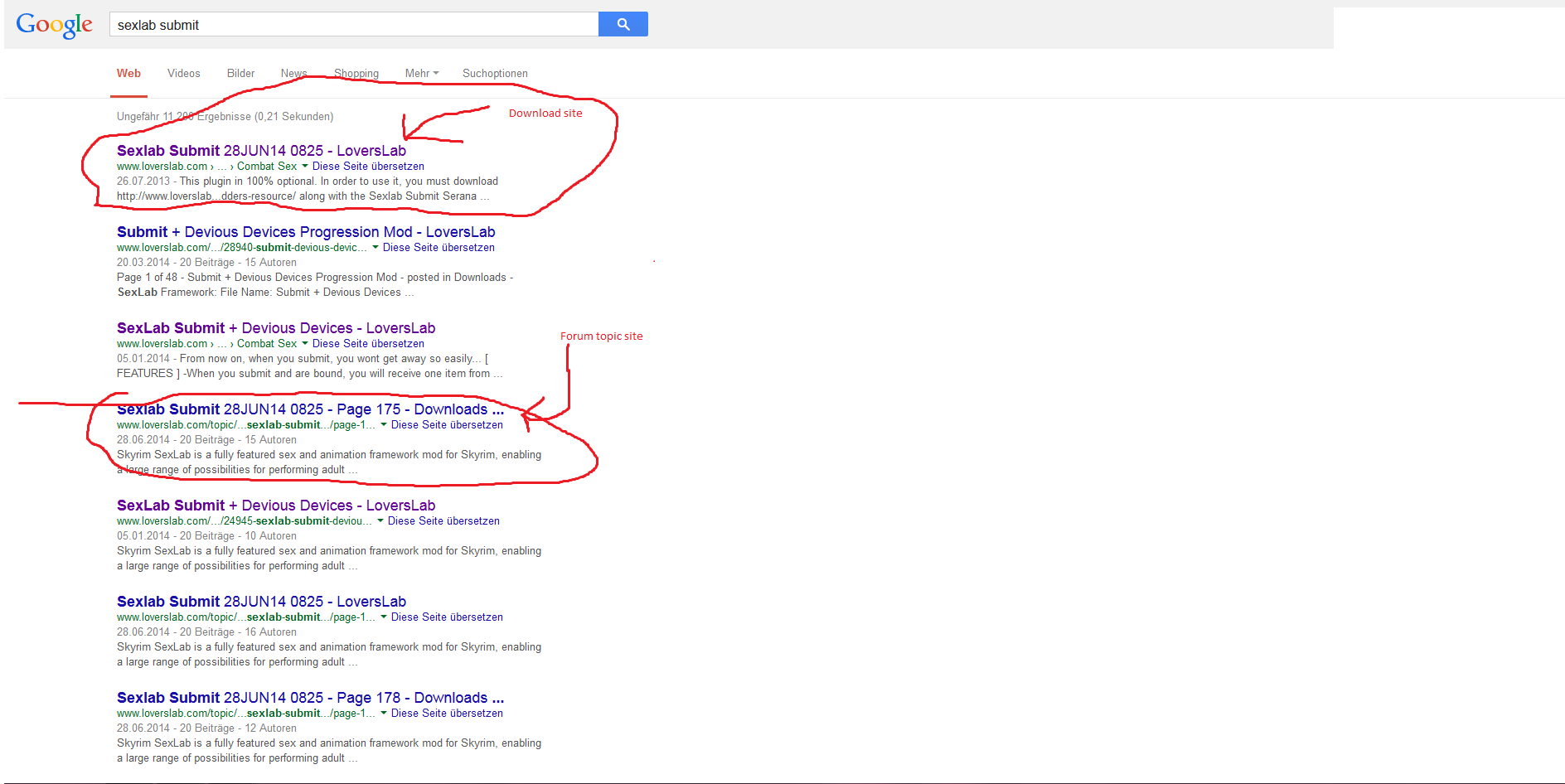This screenshot has height=784, width=1565.
Task: Select the Web tab
Action: 128,73
